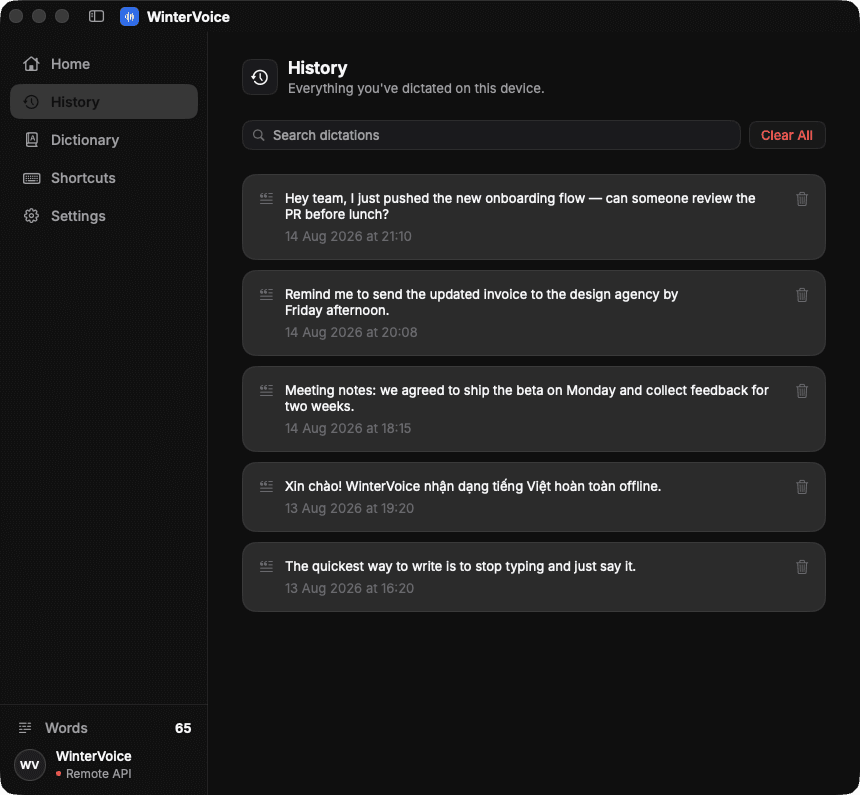Viewport: 860px width, 795px height.
Task: Focus the Search dictations field
Action: click(491, 135)
